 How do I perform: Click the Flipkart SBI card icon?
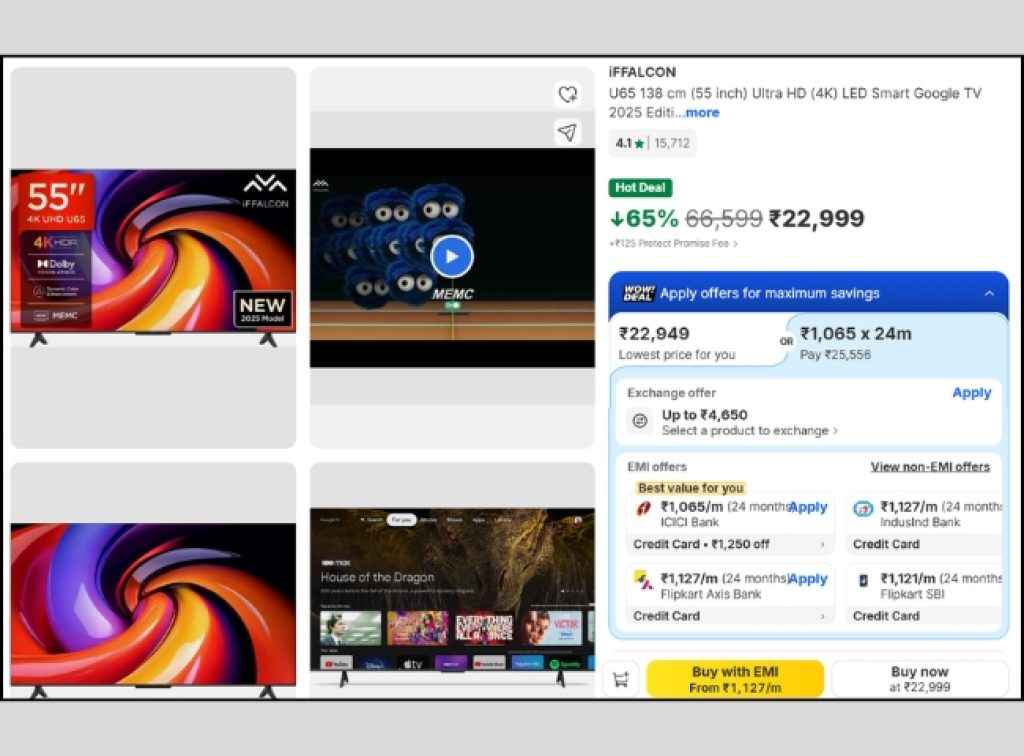click(863, 580)
